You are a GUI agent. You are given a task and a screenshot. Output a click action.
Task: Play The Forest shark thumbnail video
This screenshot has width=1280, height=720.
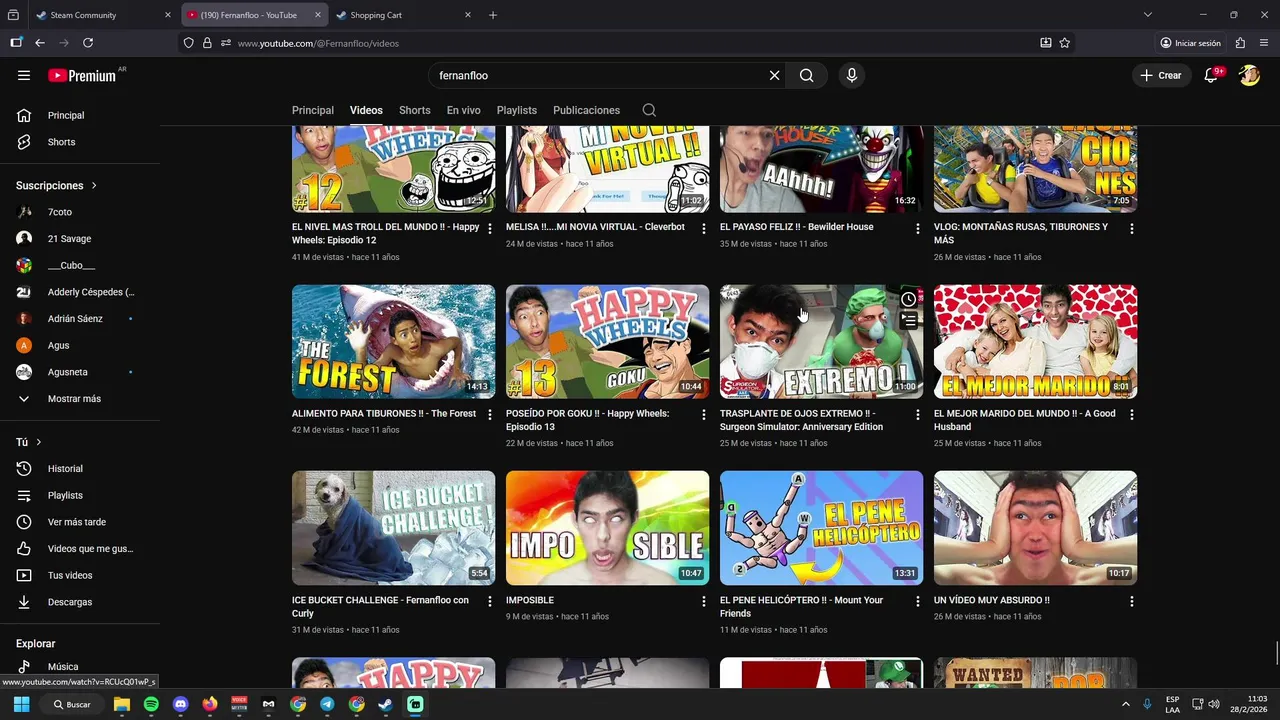[x=393, y=342]
